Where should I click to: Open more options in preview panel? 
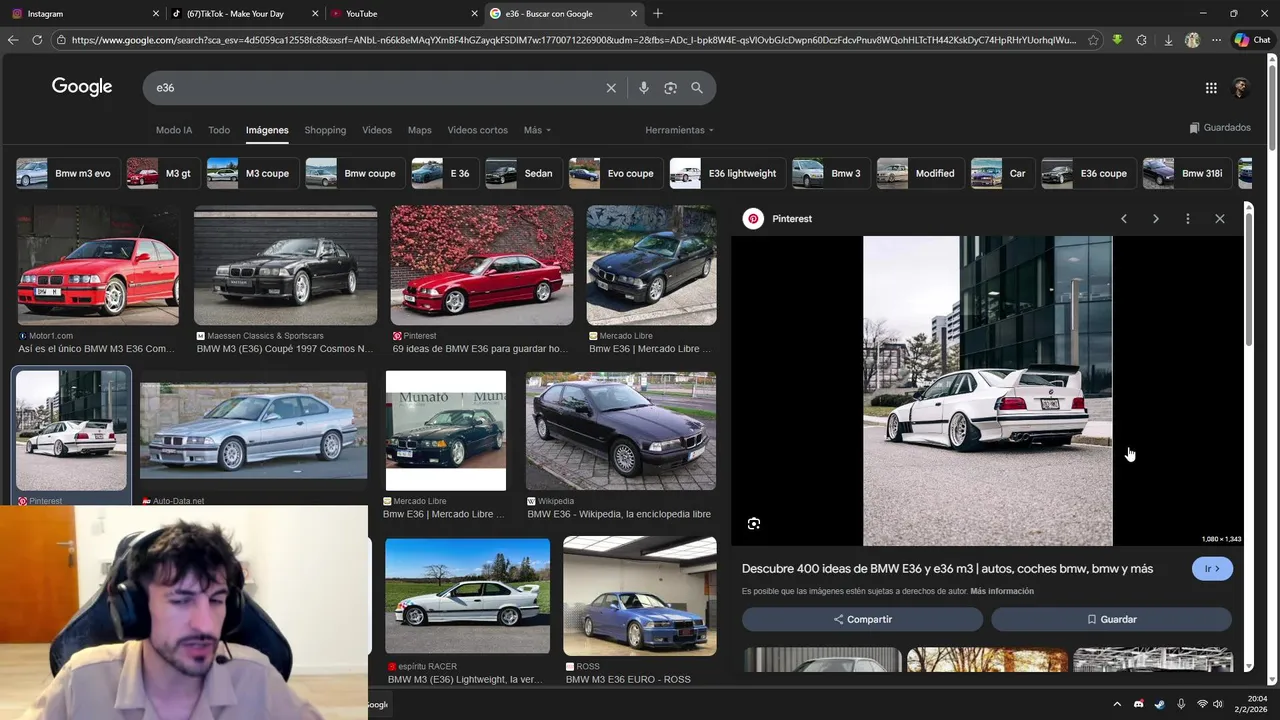pos(1187,219)
